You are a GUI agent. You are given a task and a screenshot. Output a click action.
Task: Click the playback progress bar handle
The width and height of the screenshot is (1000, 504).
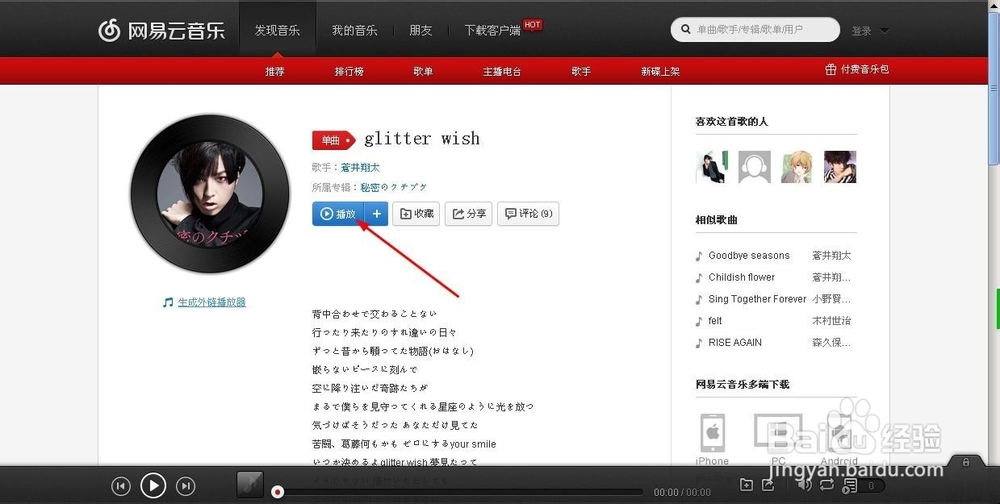(277, 492)
